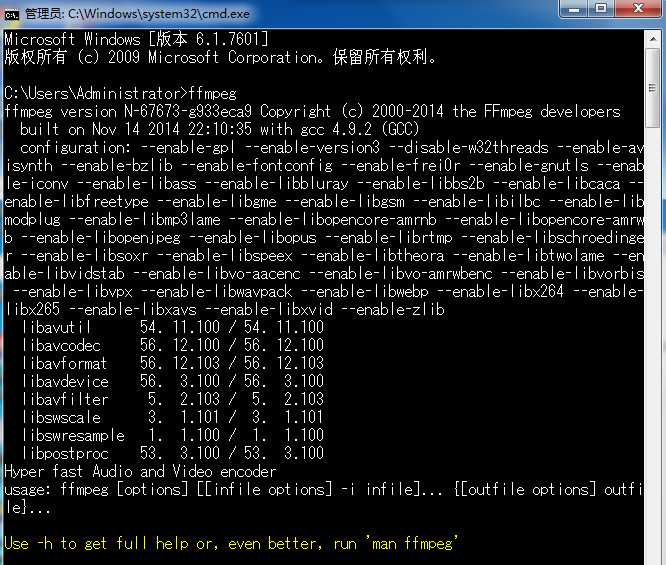Viewport: 666px width, 565px height.
Task: Click '--enable-libopus' option text
Action: tap(253, 237)
